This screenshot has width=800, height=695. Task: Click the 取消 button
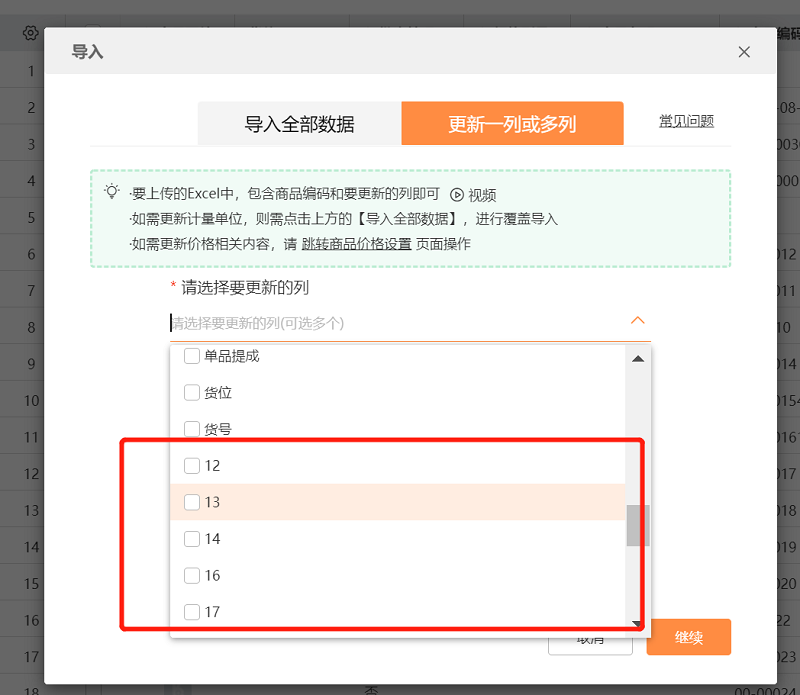590,644
